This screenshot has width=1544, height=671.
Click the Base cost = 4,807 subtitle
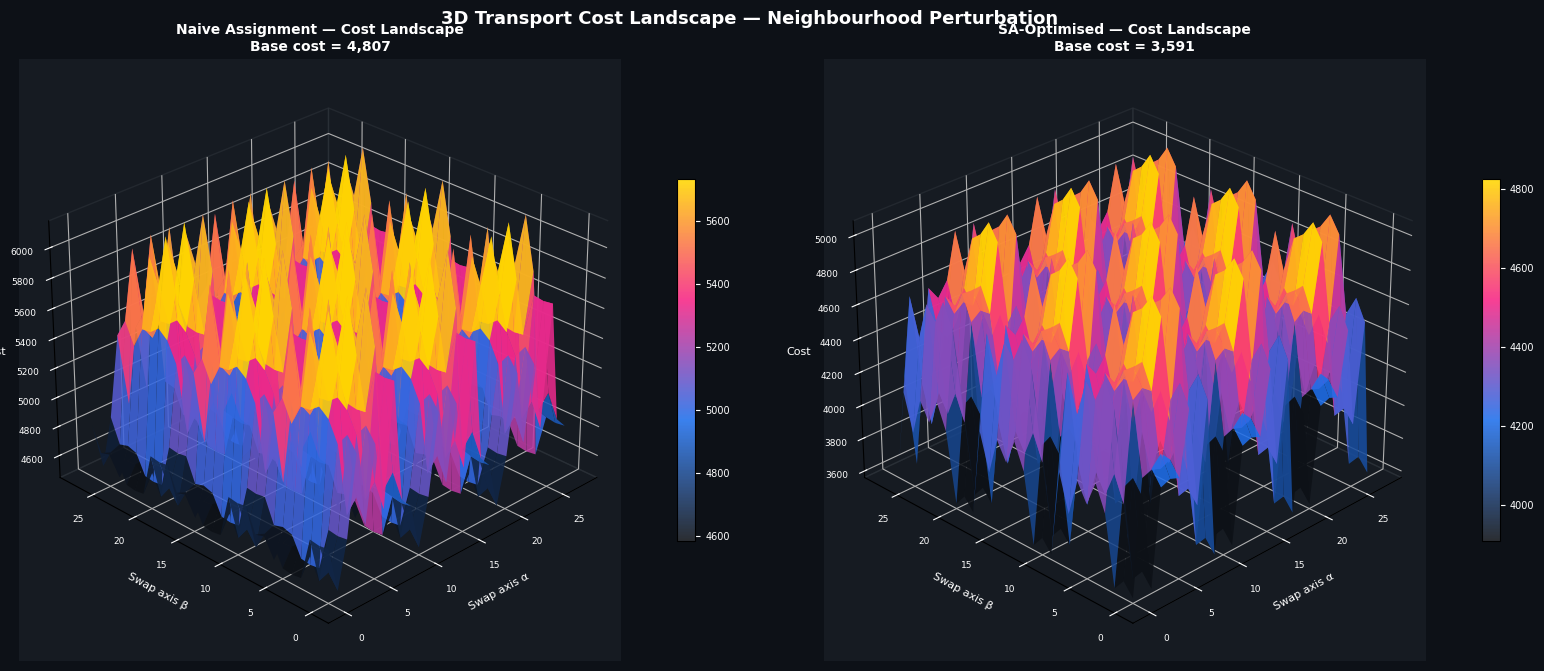319,47
